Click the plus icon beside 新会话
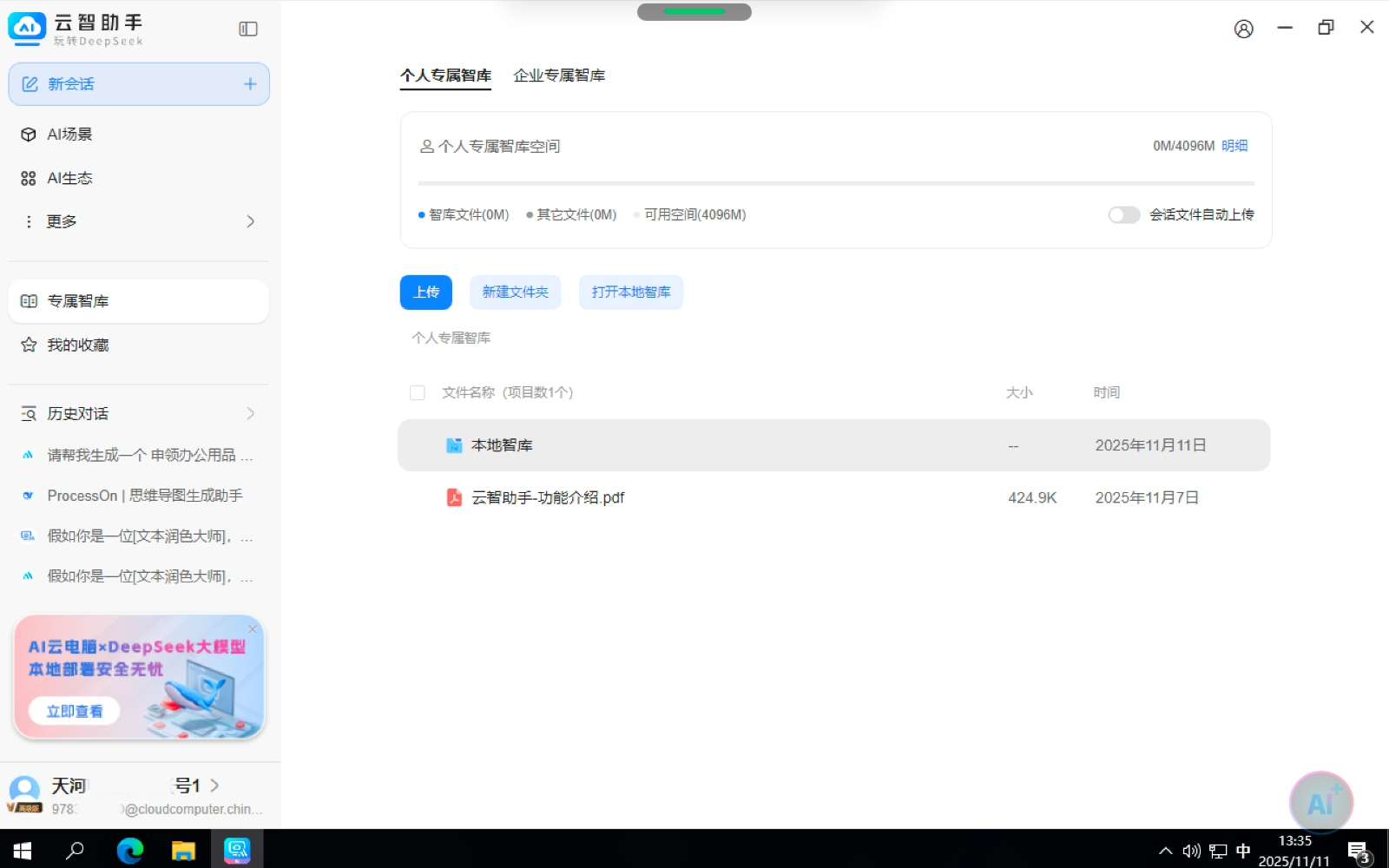1389x868 pixels. 250,84
